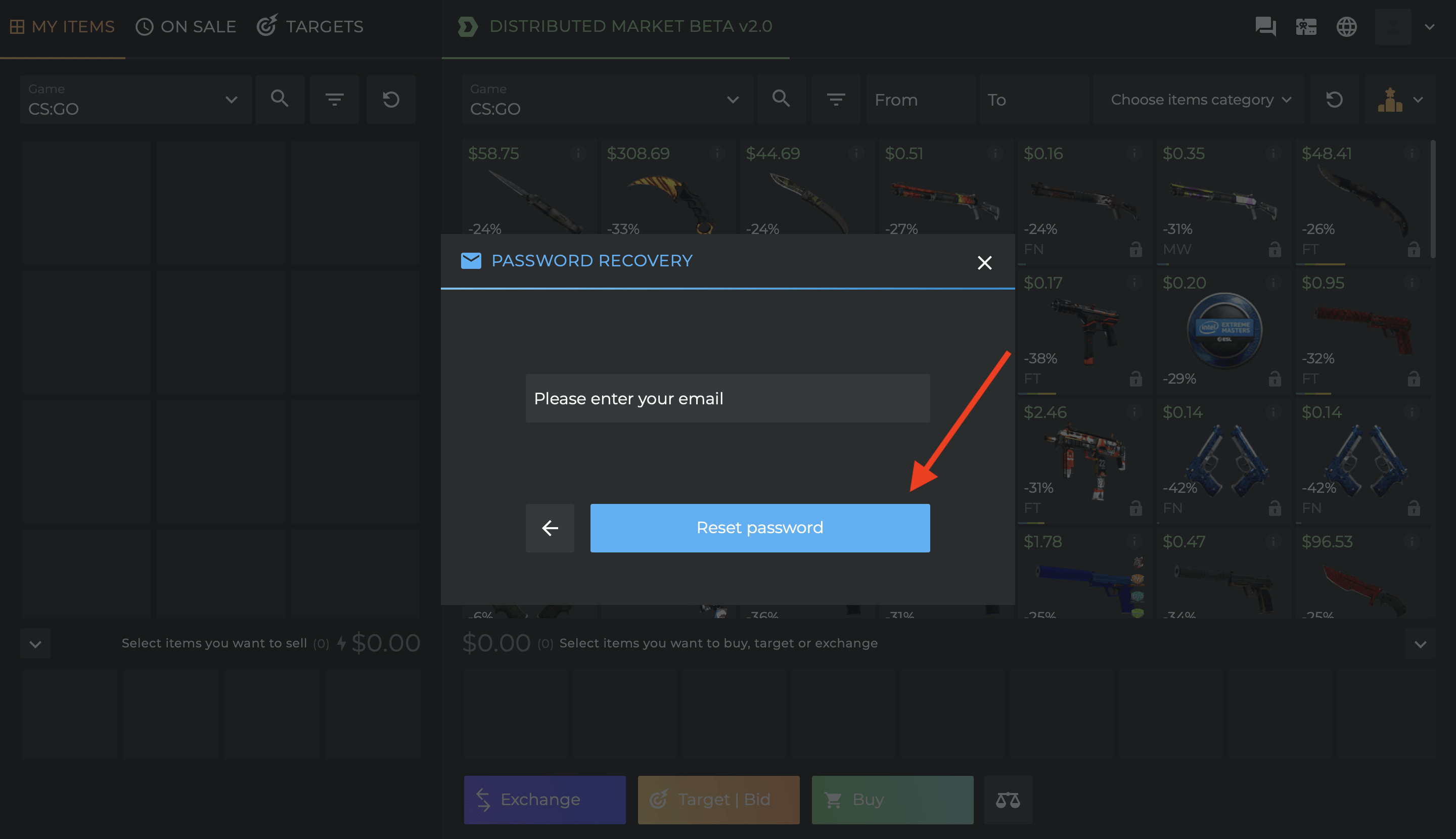Expand the market Game CS:GO dropdown
The height and width of the screenshot is (839, 1456).
pyautogui.click(x=607, y=99)
